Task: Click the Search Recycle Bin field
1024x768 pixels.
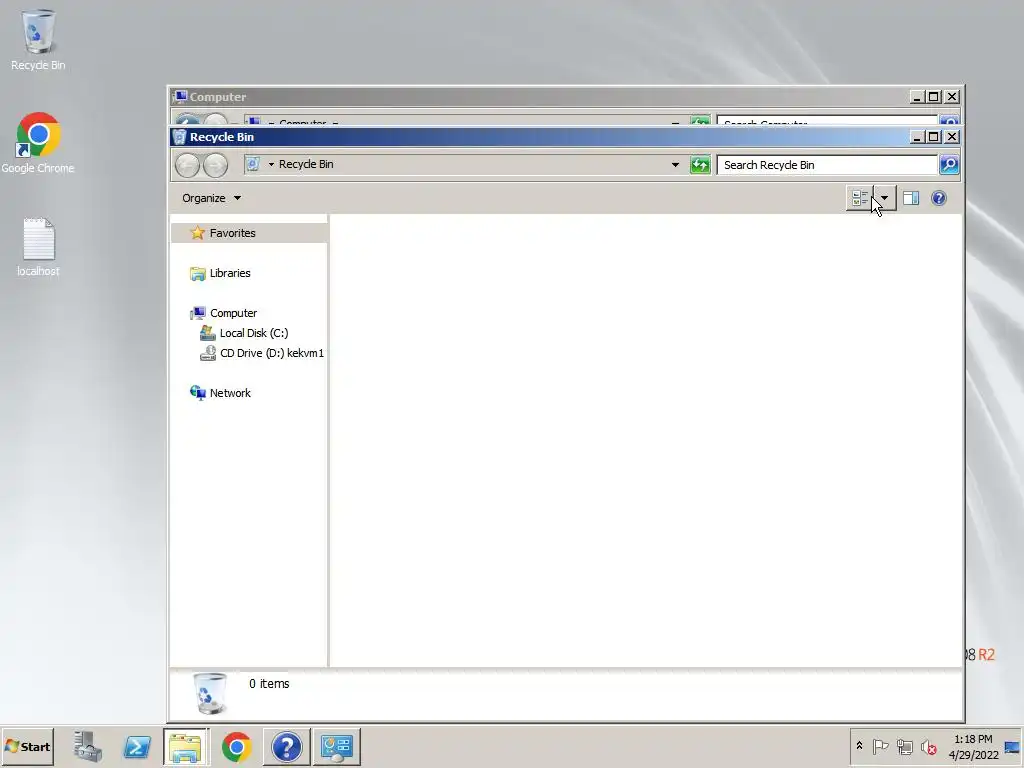Action: tap(827, 165)
